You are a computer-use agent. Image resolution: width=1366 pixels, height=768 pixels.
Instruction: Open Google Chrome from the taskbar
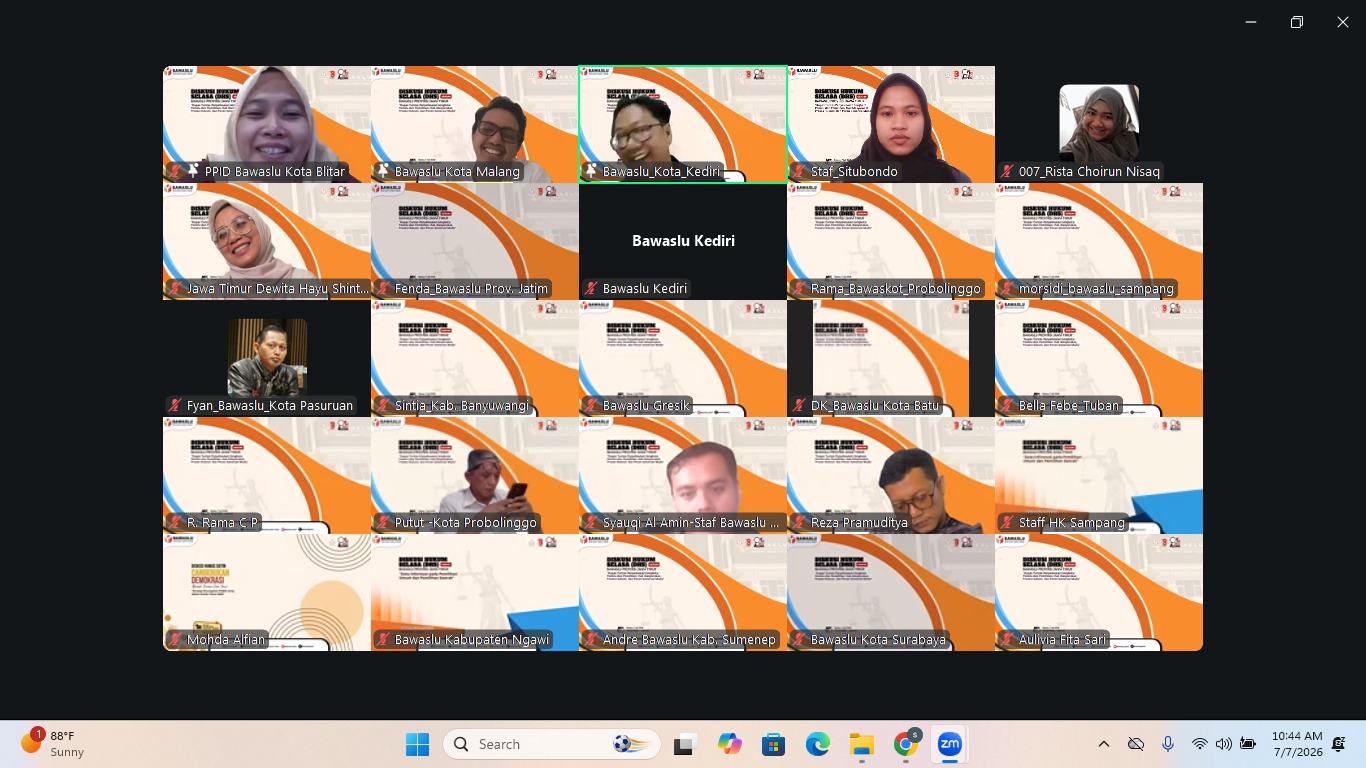click(906, 744)
